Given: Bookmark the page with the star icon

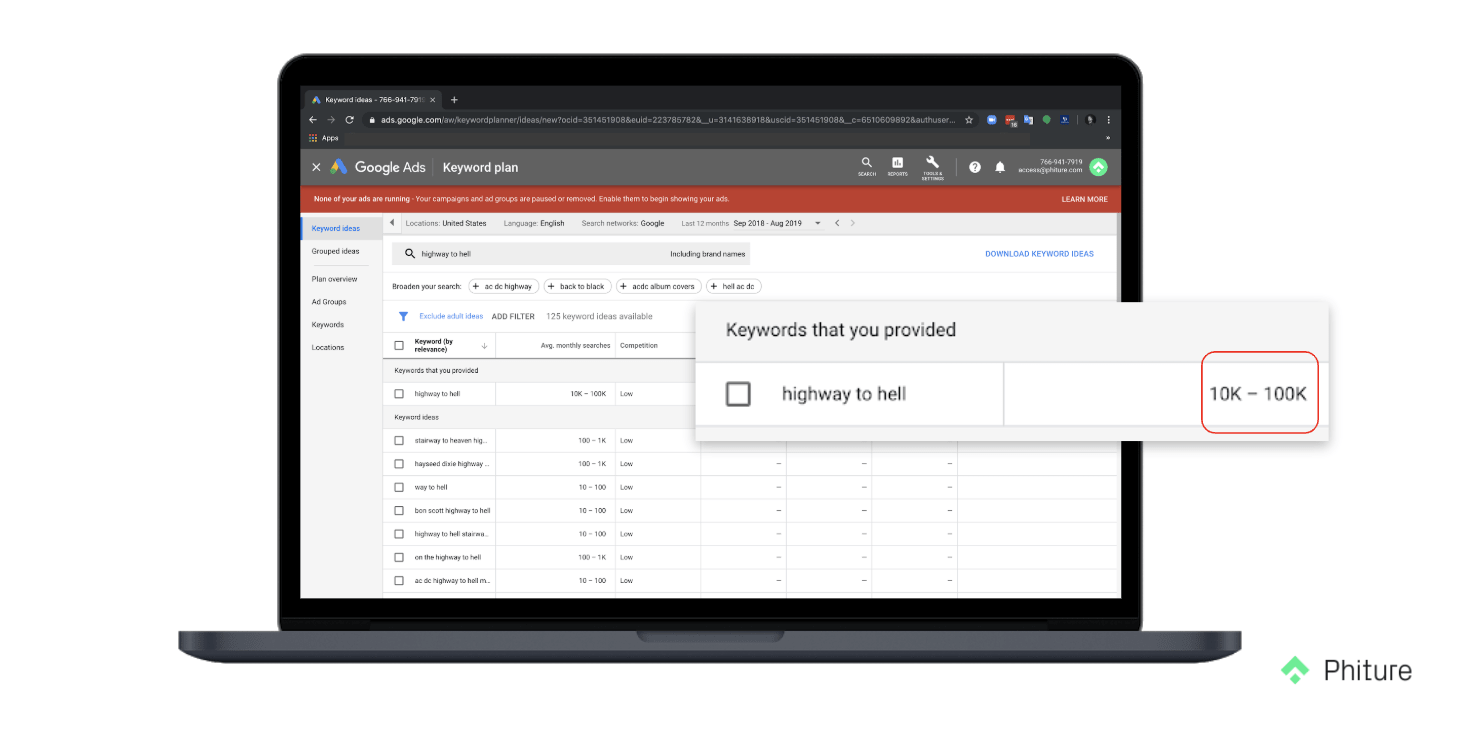Looking at the screenshot, I should point(969,119).
